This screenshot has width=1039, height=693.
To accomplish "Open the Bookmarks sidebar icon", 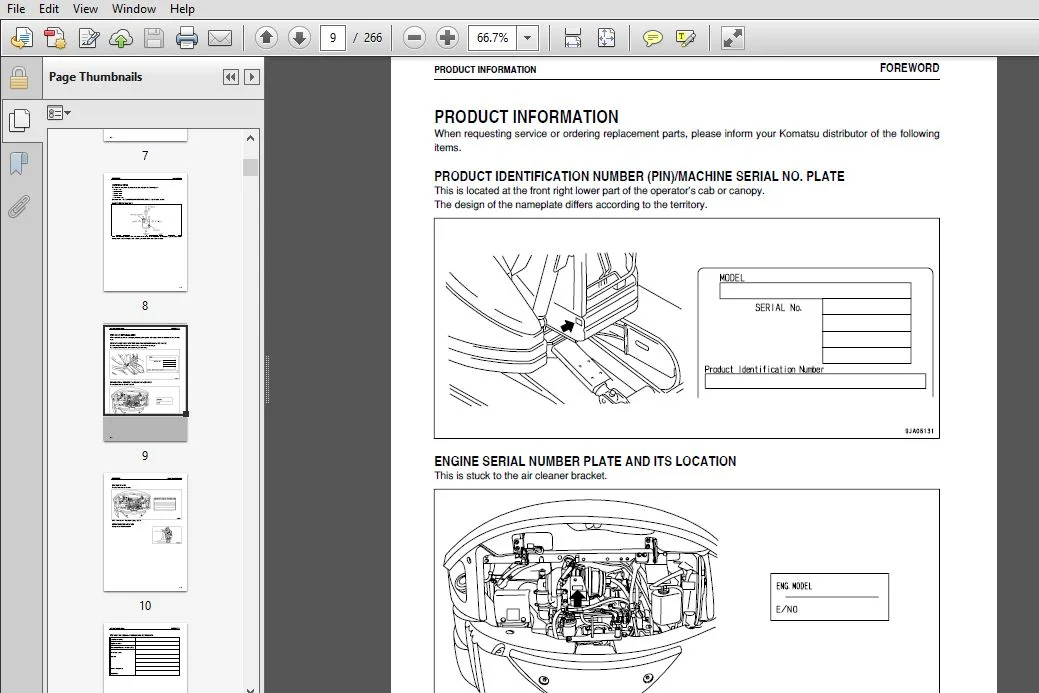I will [19, 163].
